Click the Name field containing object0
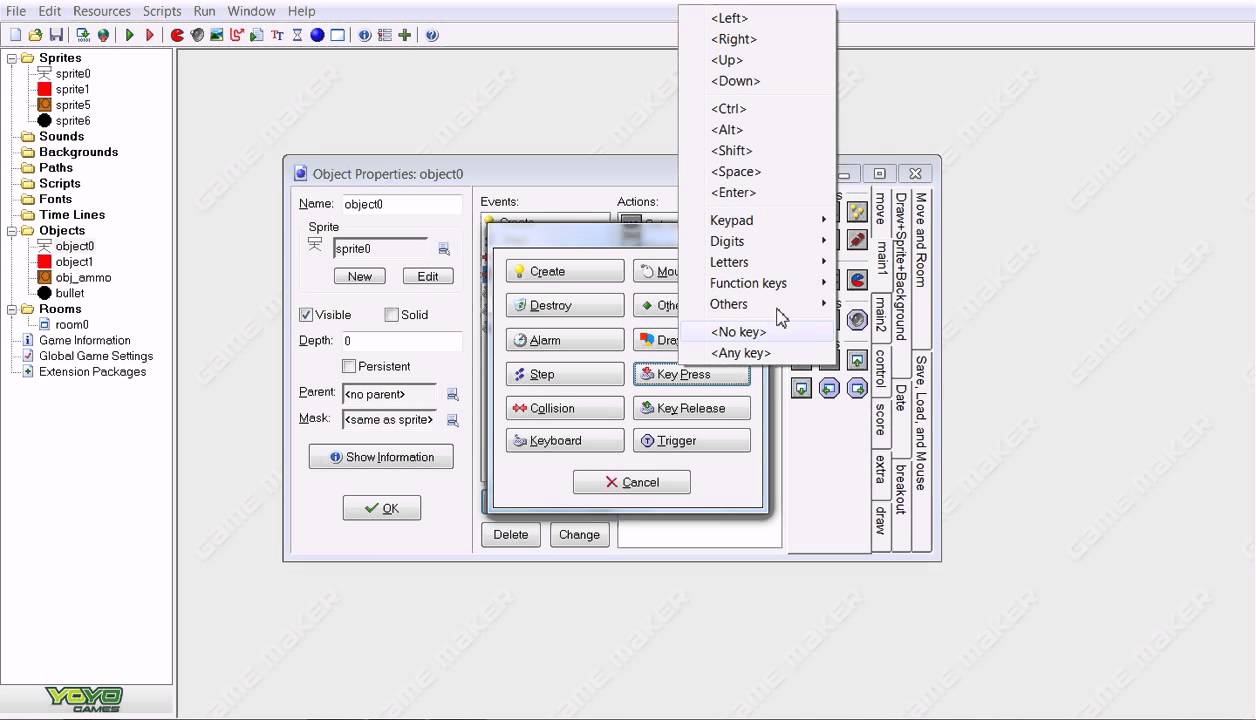 pos(402,204)
